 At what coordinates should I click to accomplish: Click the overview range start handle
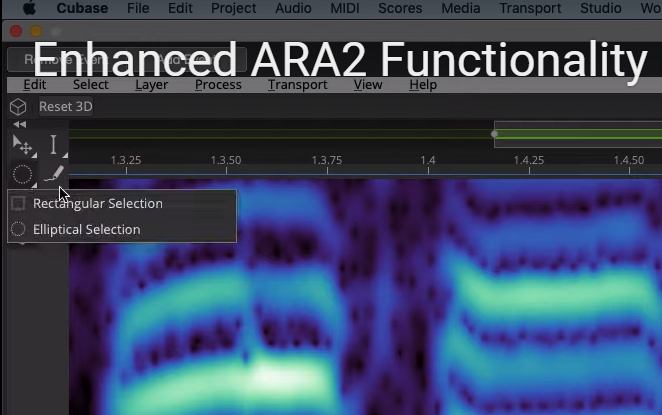pos(494,134)
